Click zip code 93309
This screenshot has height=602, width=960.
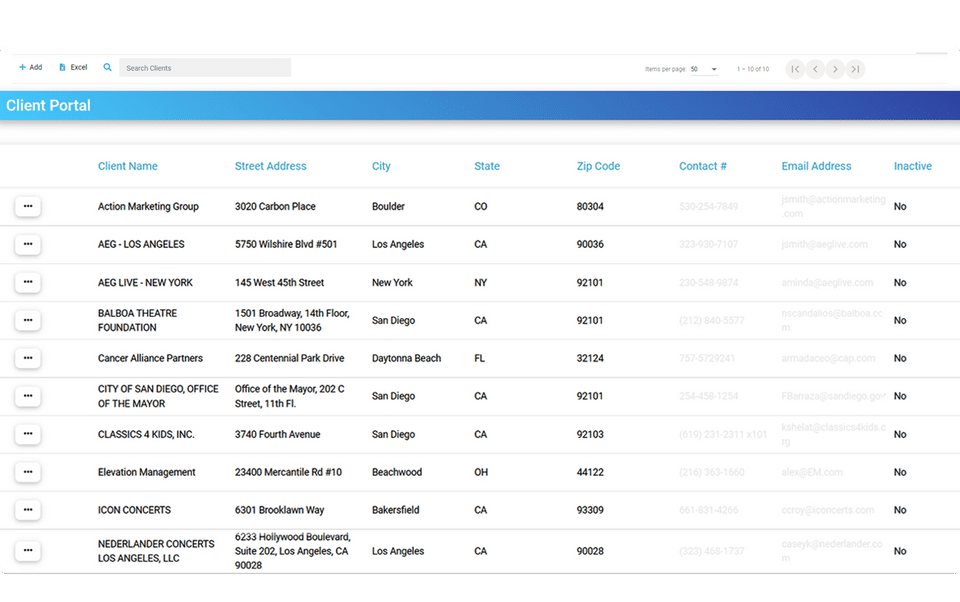tap(590, 510)
